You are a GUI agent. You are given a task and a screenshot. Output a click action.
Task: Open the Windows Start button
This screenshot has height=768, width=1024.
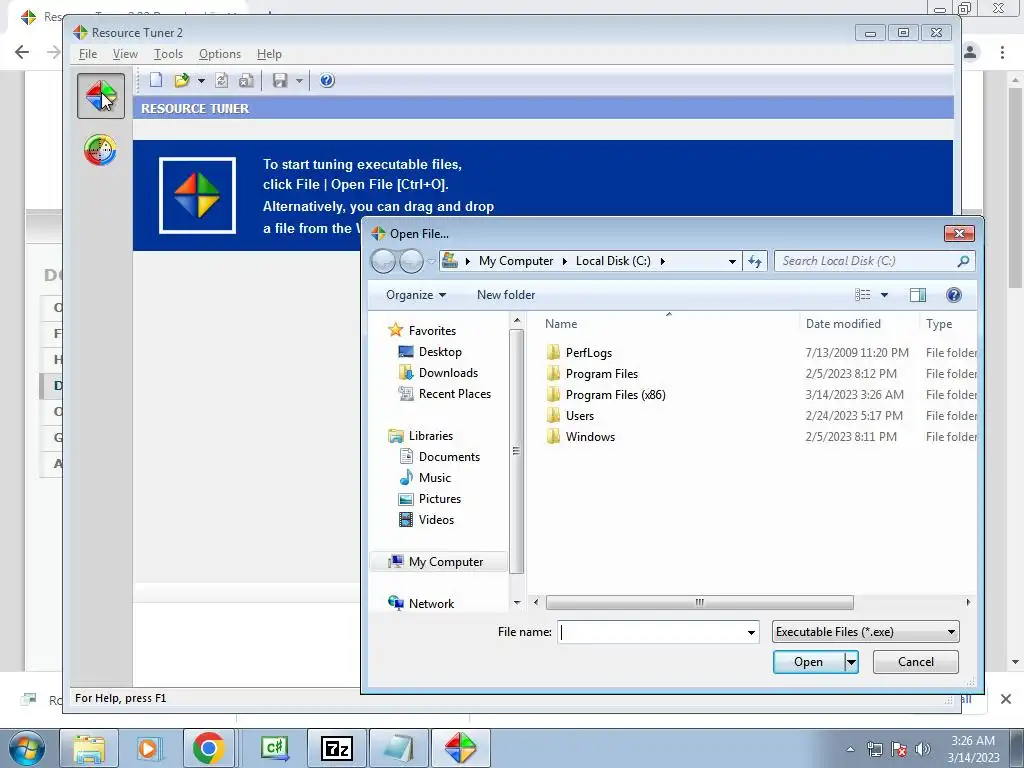click(x=26, y=748)
